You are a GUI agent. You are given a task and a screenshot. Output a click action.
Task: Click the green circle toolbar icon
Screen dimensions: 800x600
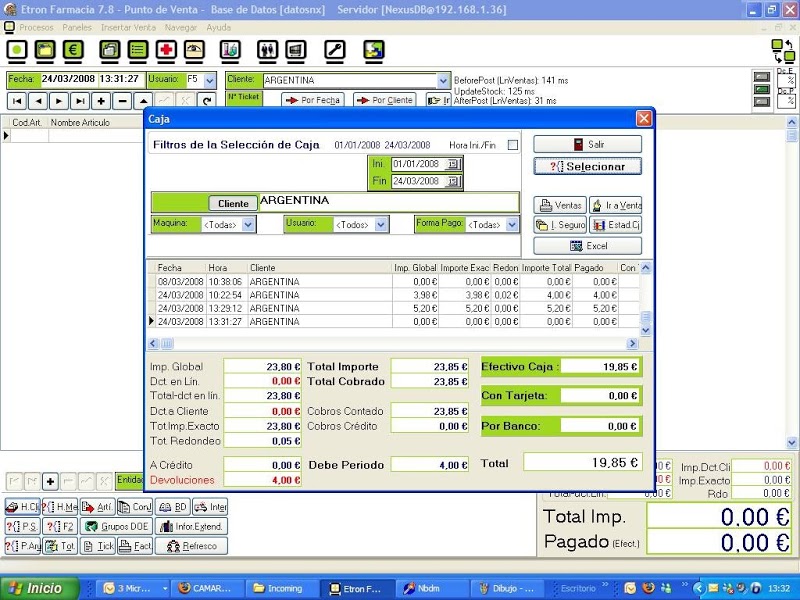(17, 50)
